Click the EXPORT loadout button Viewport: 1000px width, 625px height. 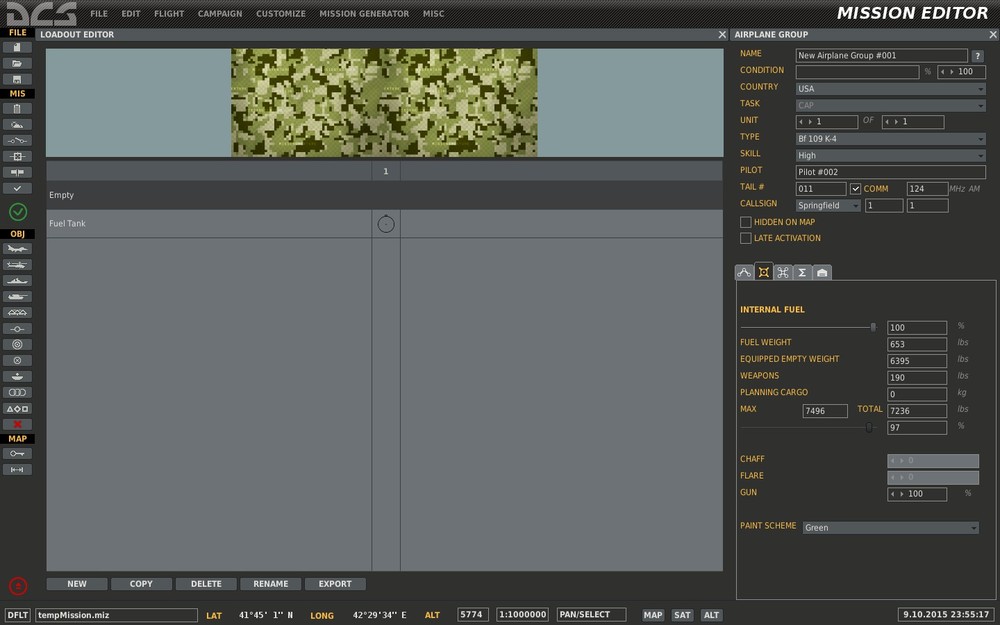335,584
